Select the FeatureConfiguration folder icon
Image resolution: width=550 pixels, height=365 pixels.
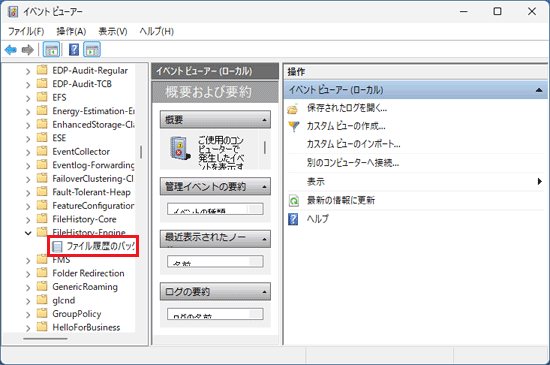tap(42, 205)
